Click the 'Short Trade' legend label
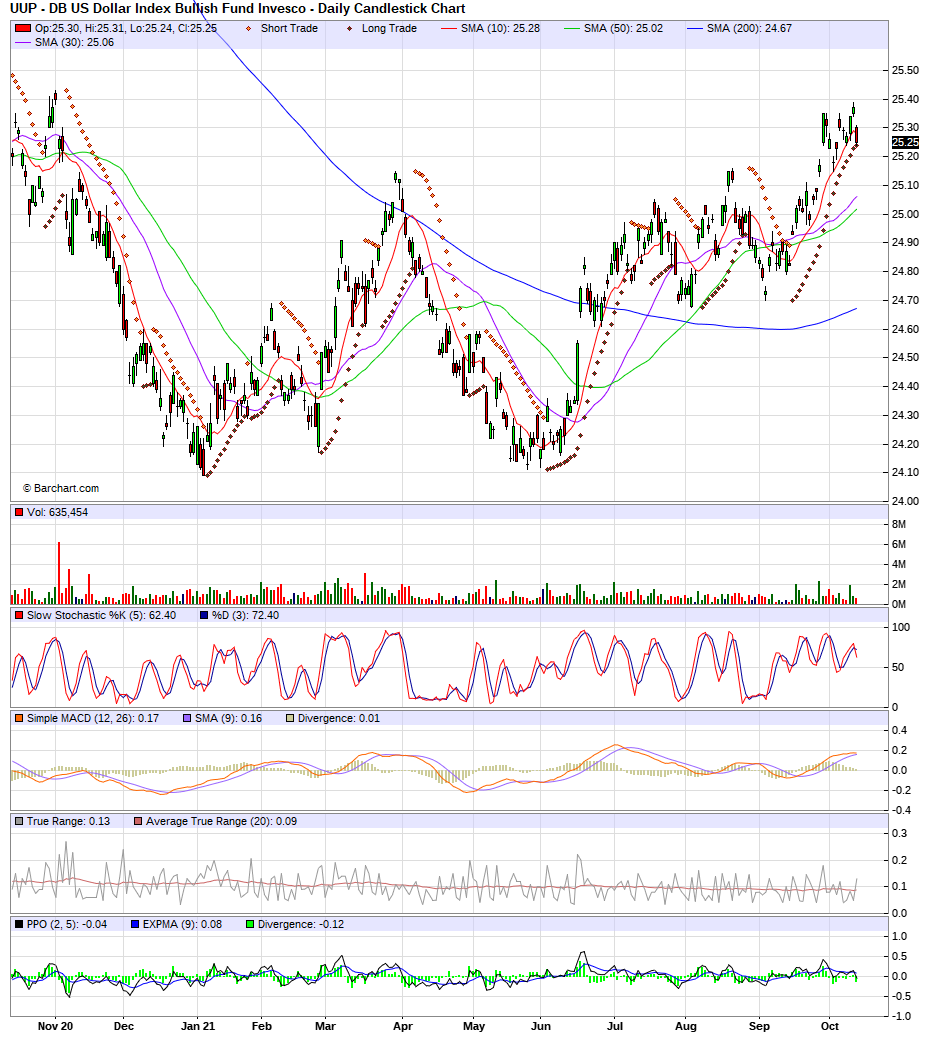 coord(289,28)
